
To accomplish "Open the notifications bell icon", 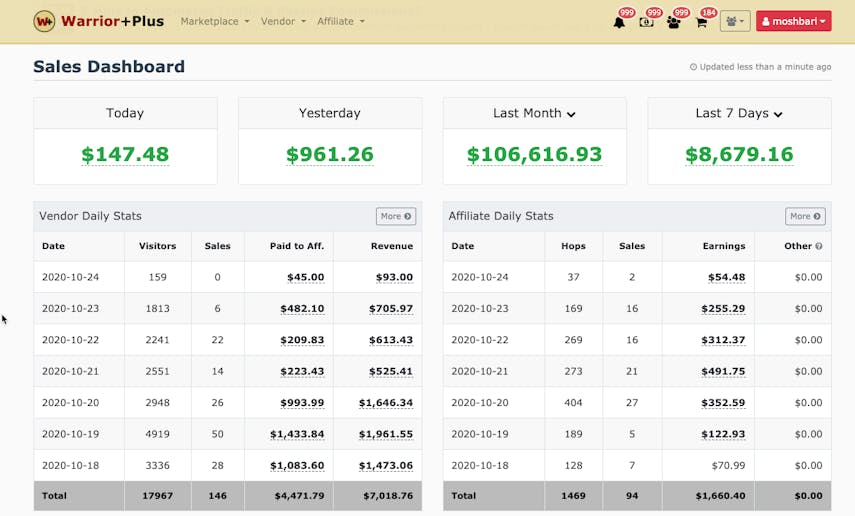I will [x=619, y=22].
